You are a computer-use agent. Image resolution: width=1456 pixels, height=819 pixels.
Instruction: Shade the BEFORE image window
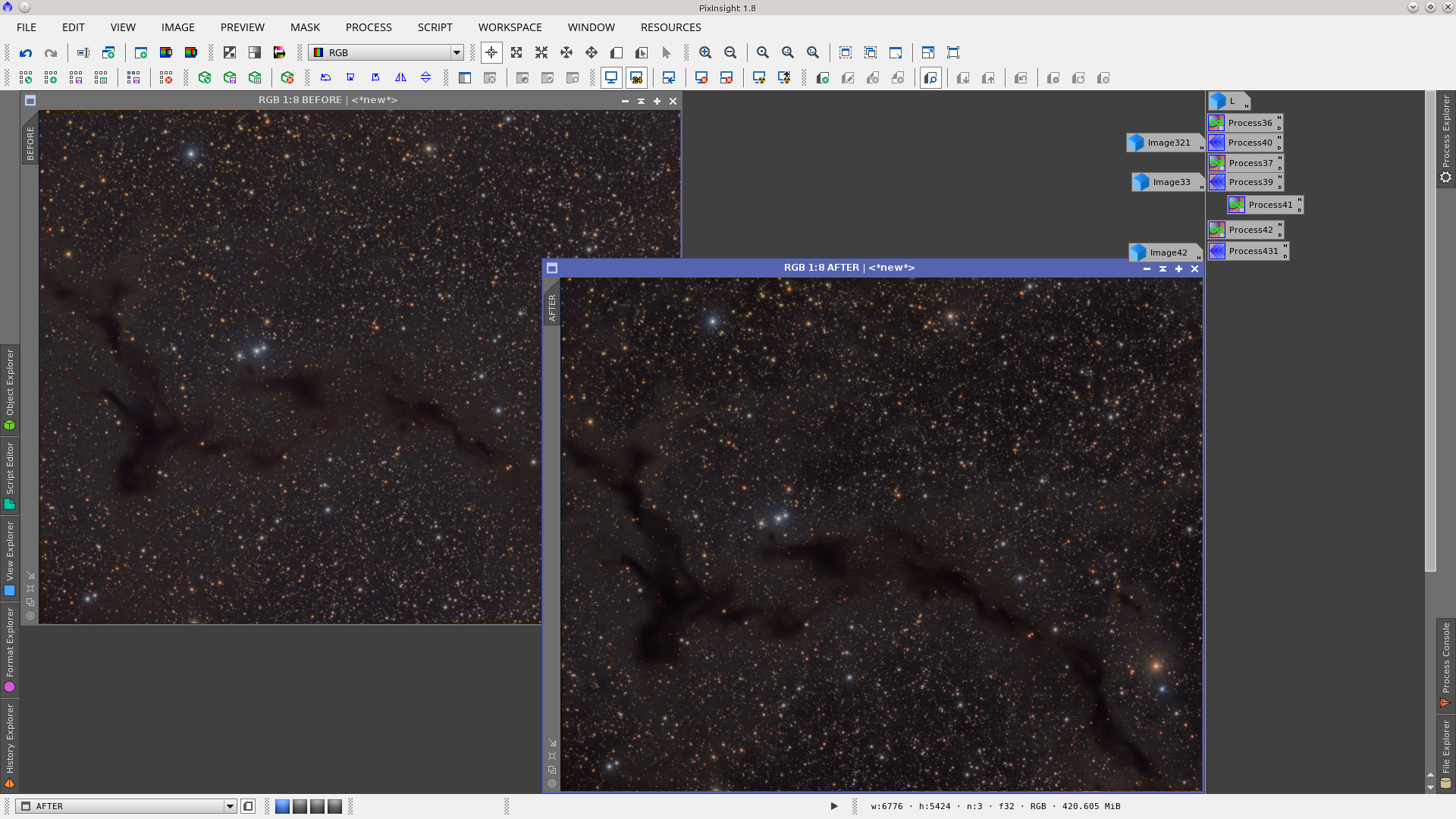[x=641, y=101]
